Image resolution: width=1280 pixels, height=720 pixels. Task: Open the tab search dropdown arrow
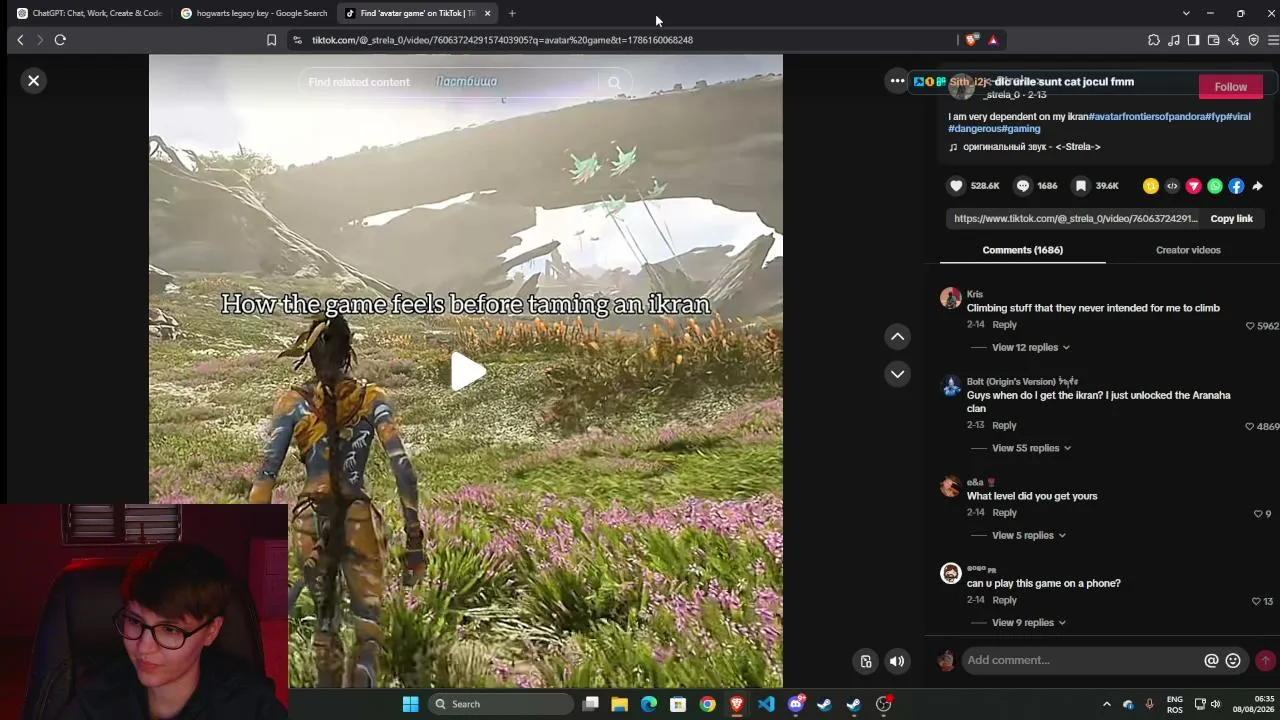click(x=1186, y=13)
